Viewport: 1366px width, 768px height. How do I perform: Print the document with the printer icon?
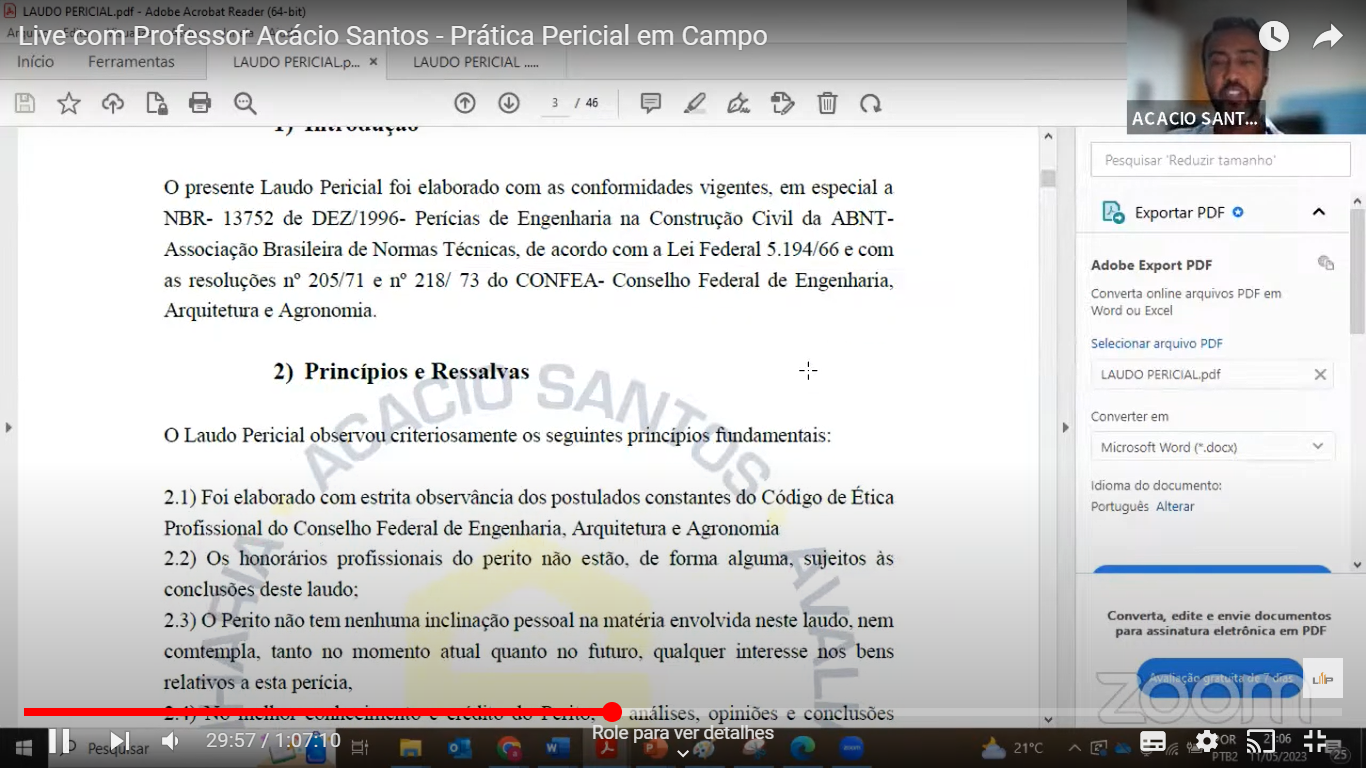(200, 103)
